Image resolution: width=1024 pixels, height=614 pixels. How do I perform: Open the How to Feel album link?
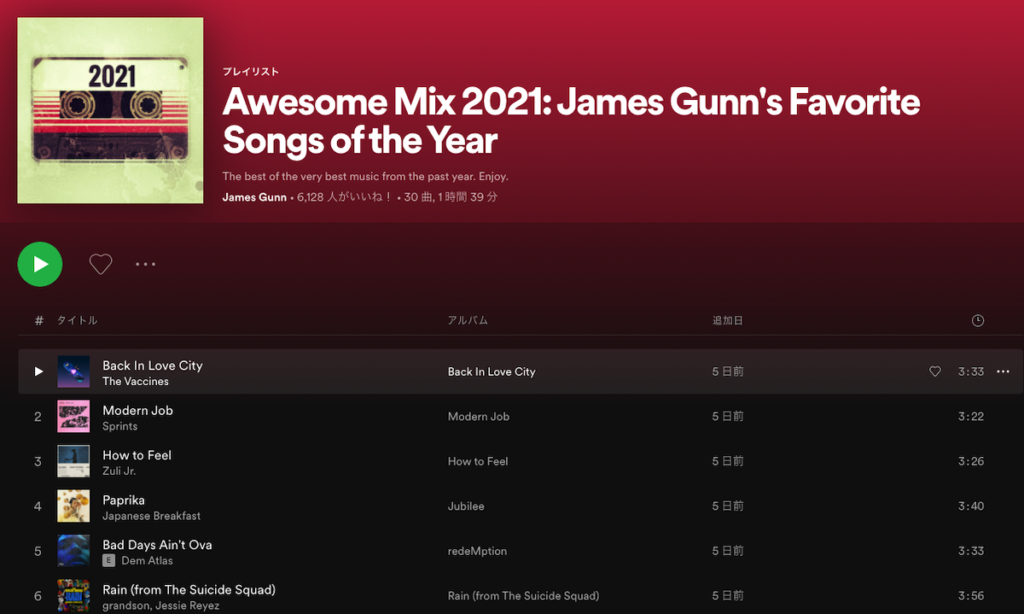coord(477,461)
